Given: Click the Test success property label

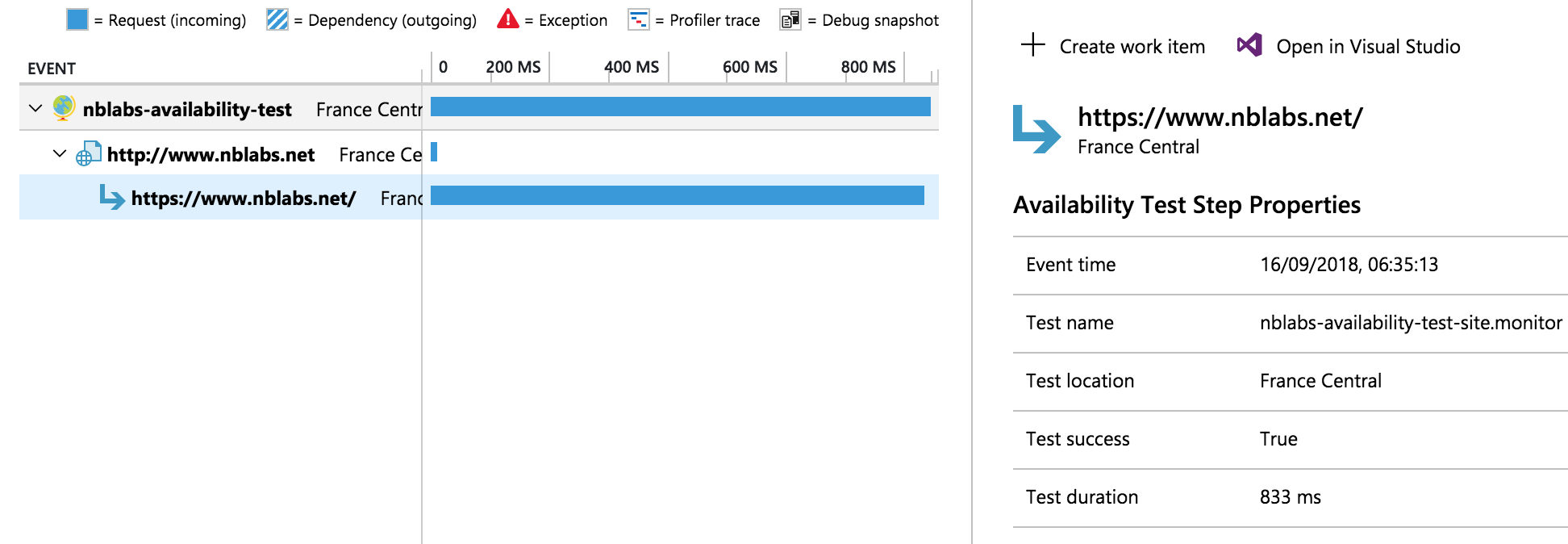Looking at the screenshot, I should (1078, 439).
